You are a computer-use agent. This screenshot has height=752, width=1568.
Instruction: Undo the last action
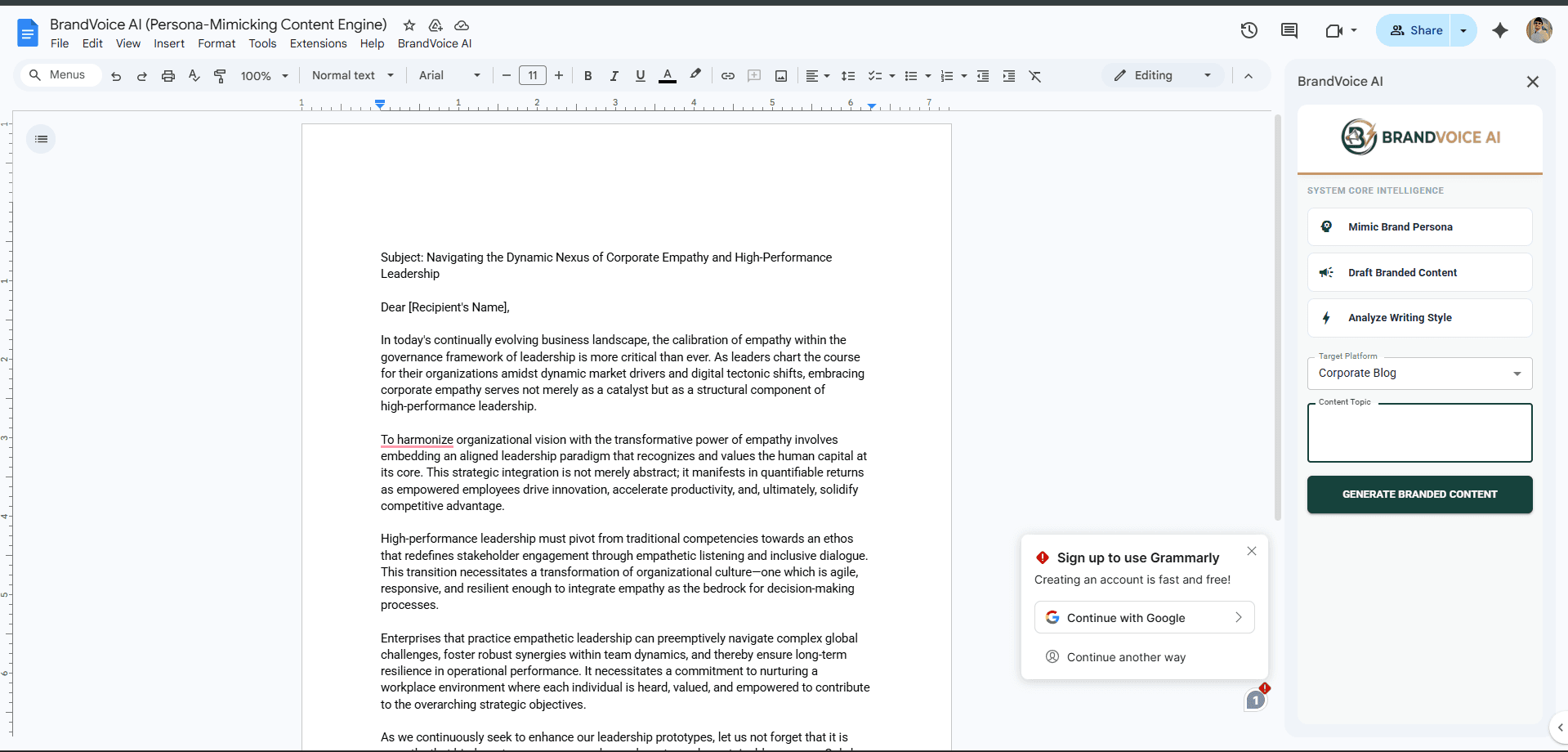point(116,76)
